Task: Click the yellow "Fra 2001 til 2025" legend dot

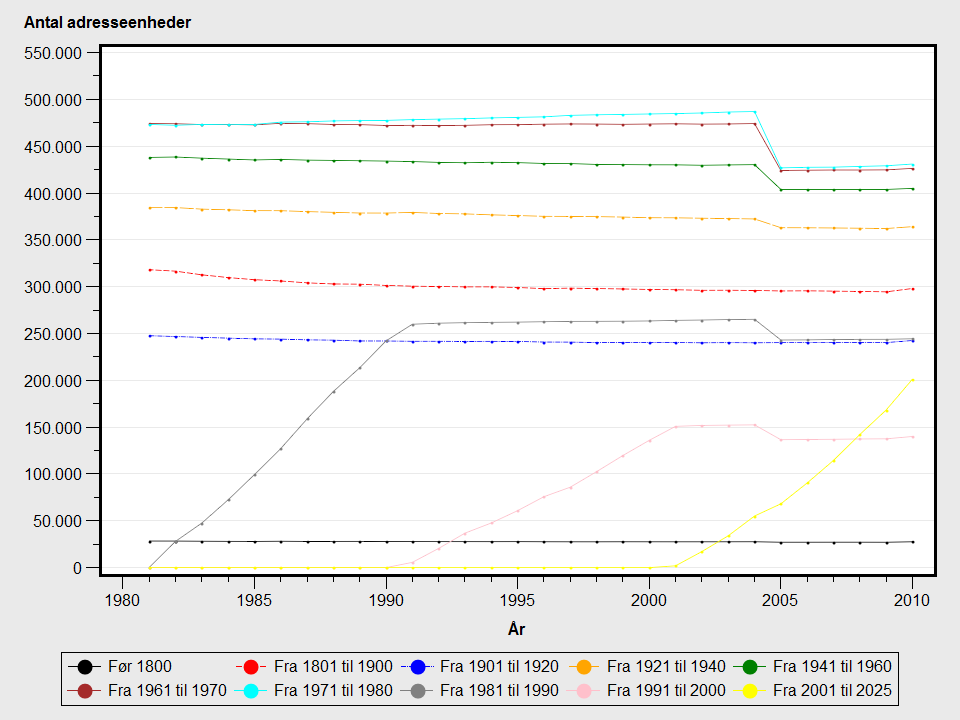Action: tap(751, 690)
